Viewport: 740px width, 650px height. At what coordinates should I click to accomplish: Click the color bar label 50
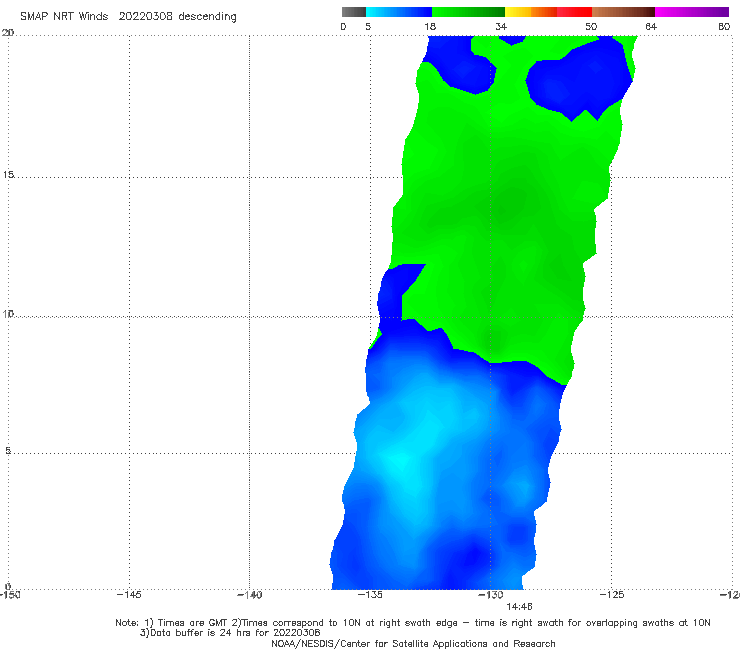tap(591, 26)
